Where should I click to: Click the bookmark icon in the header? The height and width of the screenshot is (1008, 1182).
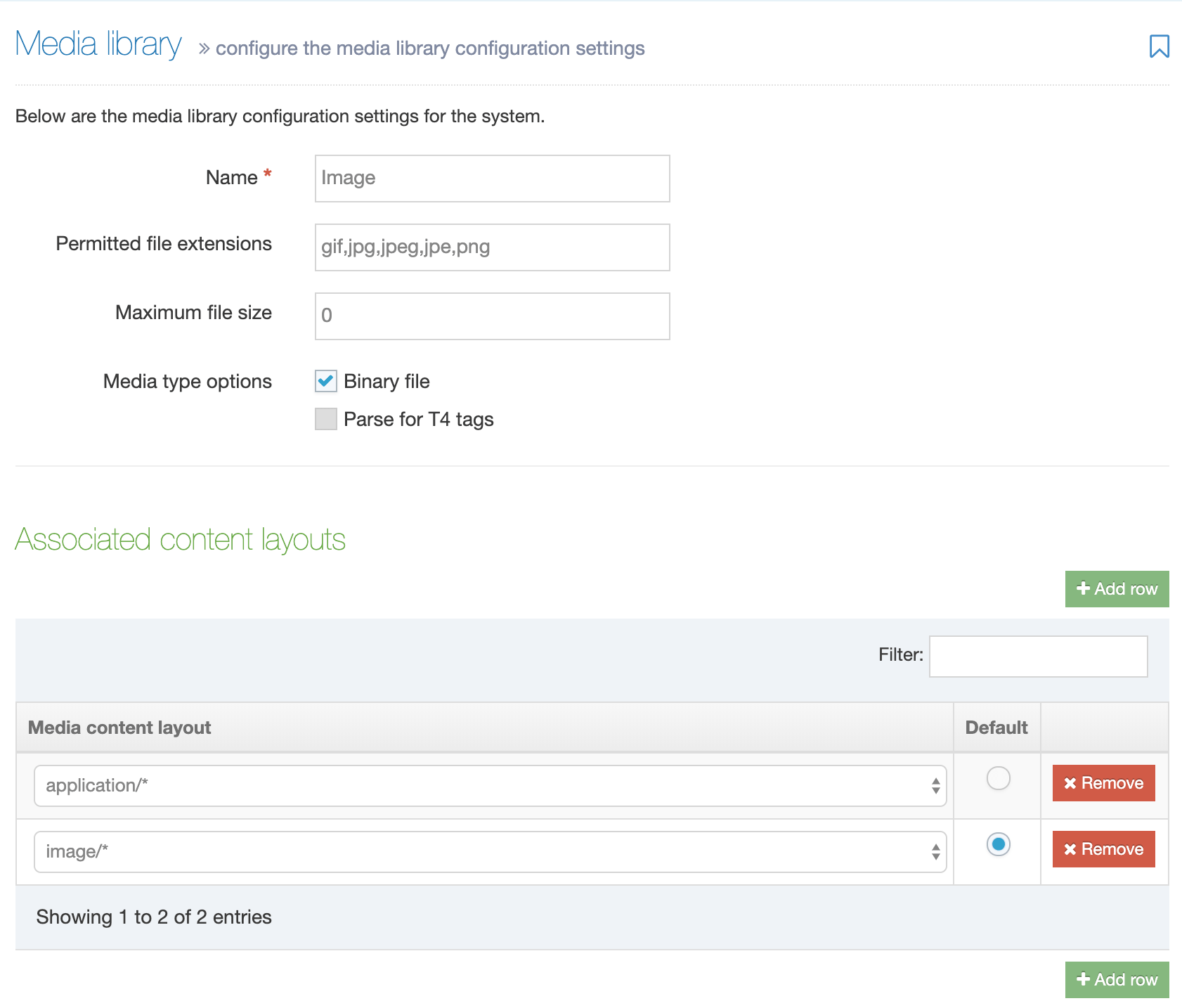coord(1159,46)
